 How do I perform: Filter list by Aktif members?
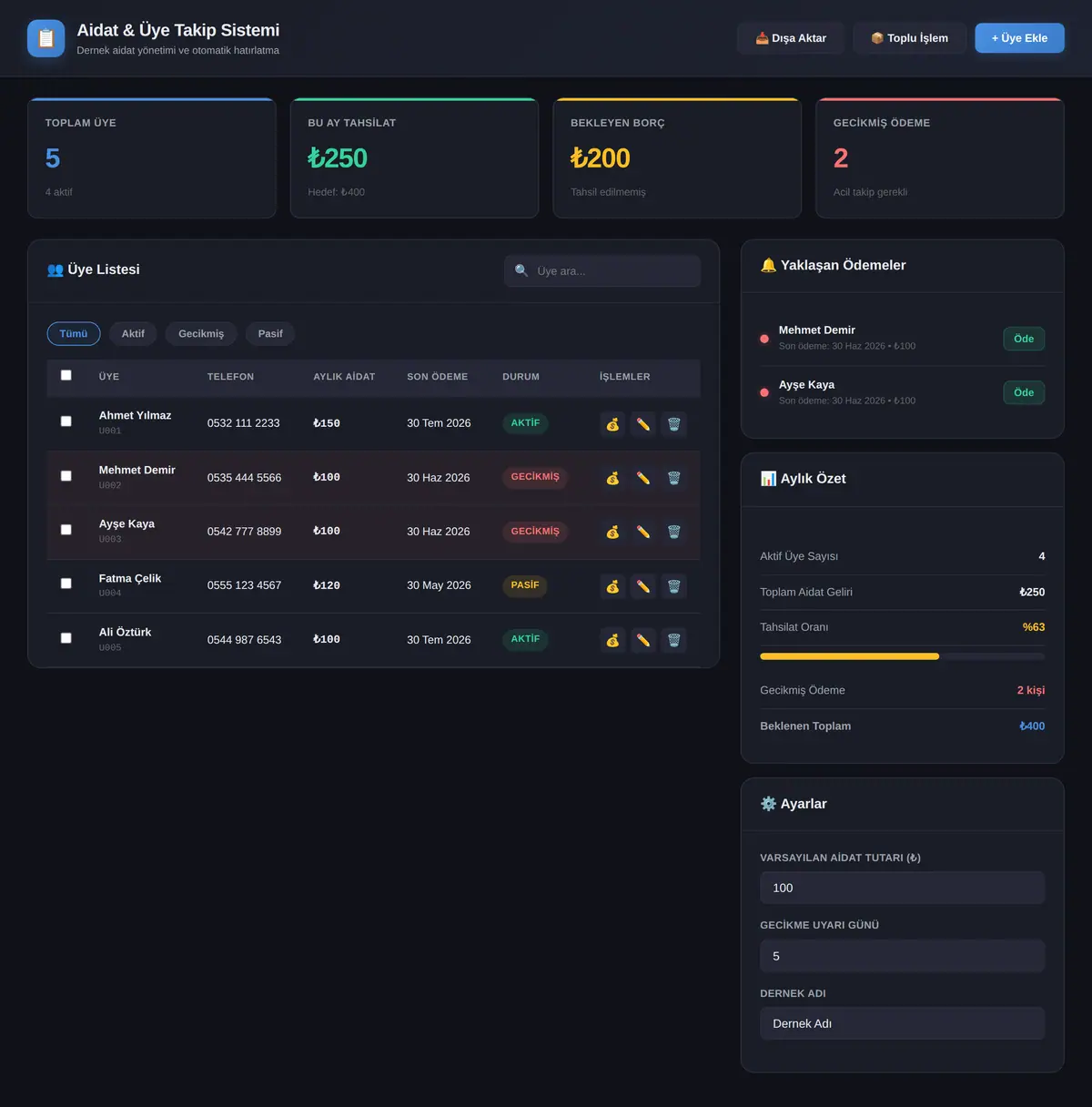(133, 334)
